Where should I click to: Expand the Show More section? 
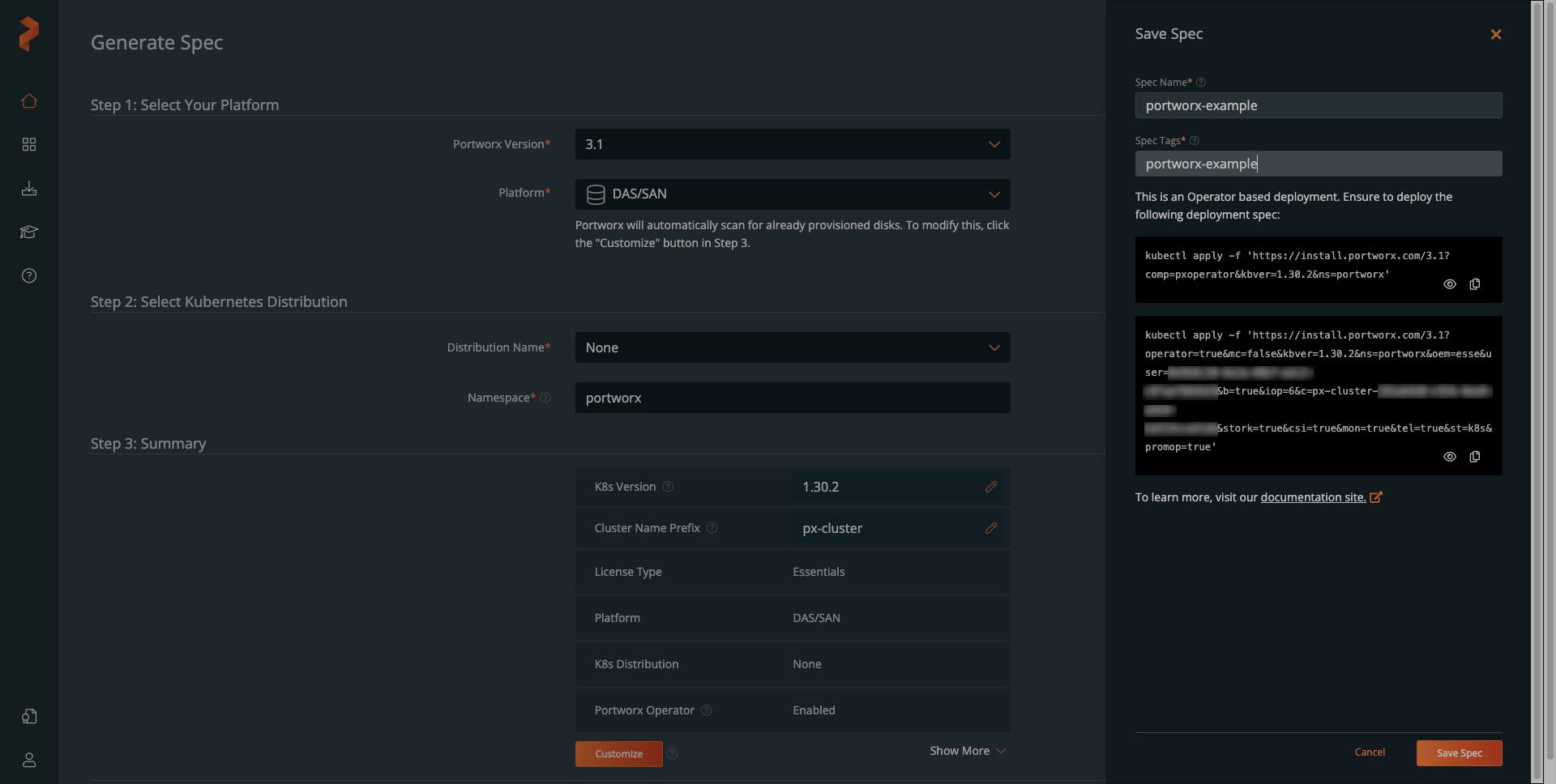pos(967,751)
